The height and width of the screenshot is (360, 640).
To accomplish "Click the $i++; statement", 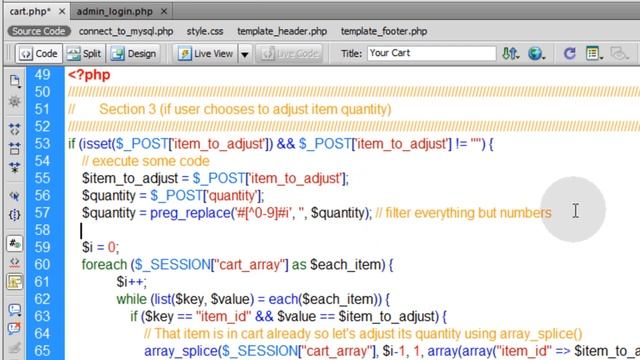I will tap(131, 282).
